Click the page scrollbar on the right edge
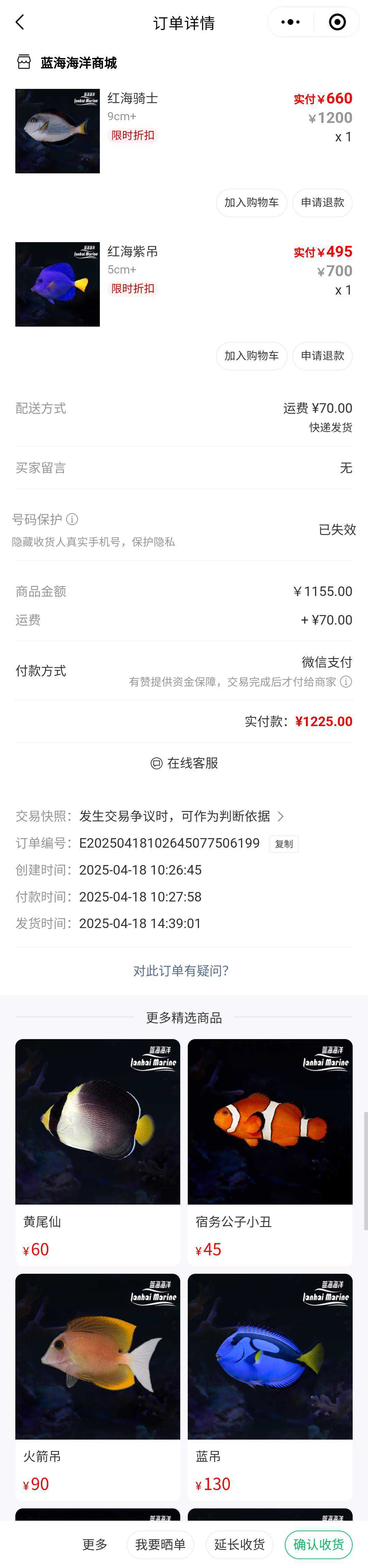The image size is (368, 1568). tap(366, 1170)
